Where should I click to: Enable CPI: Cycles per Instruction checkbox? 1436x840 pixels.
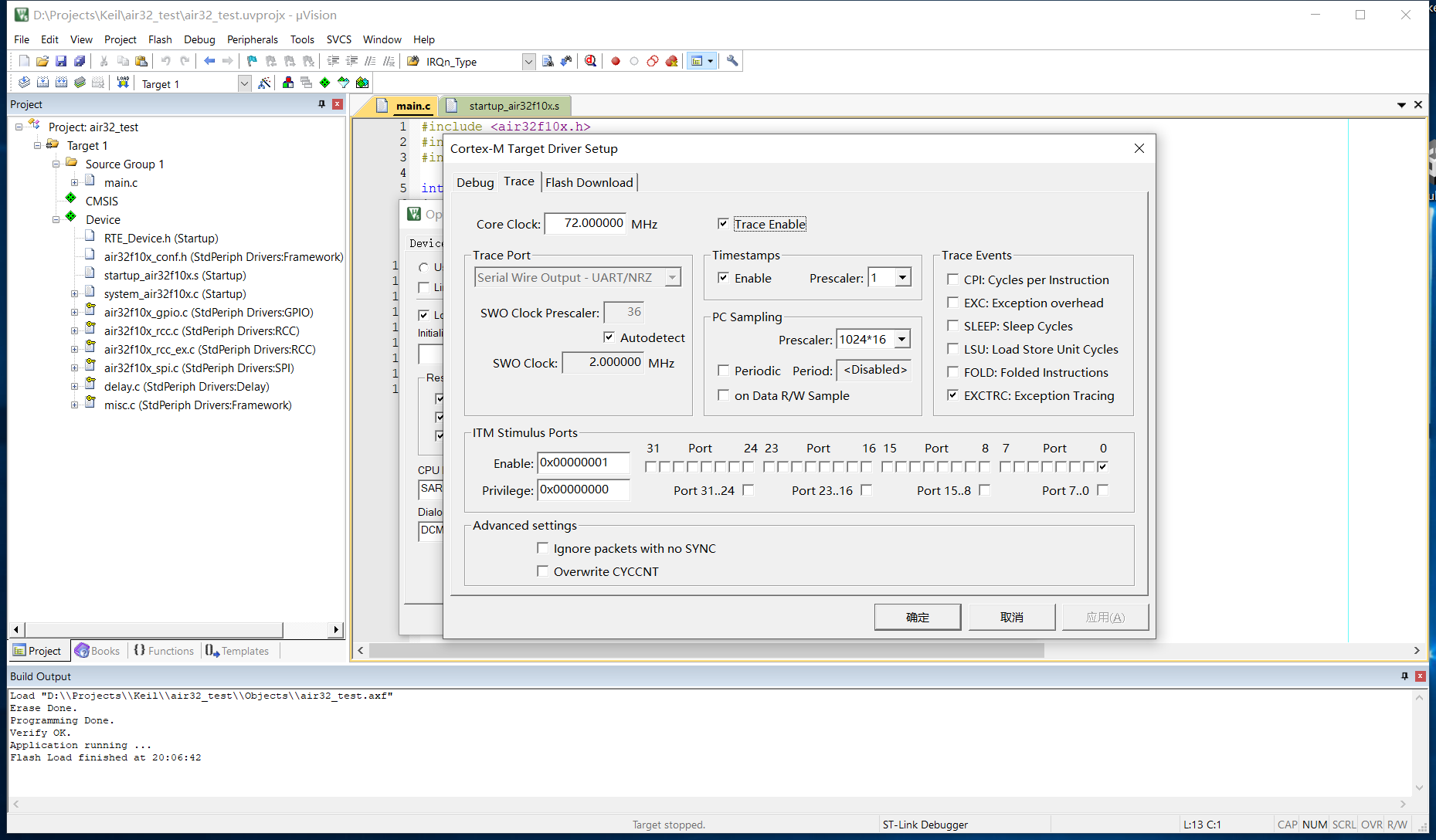pos(952,279)
